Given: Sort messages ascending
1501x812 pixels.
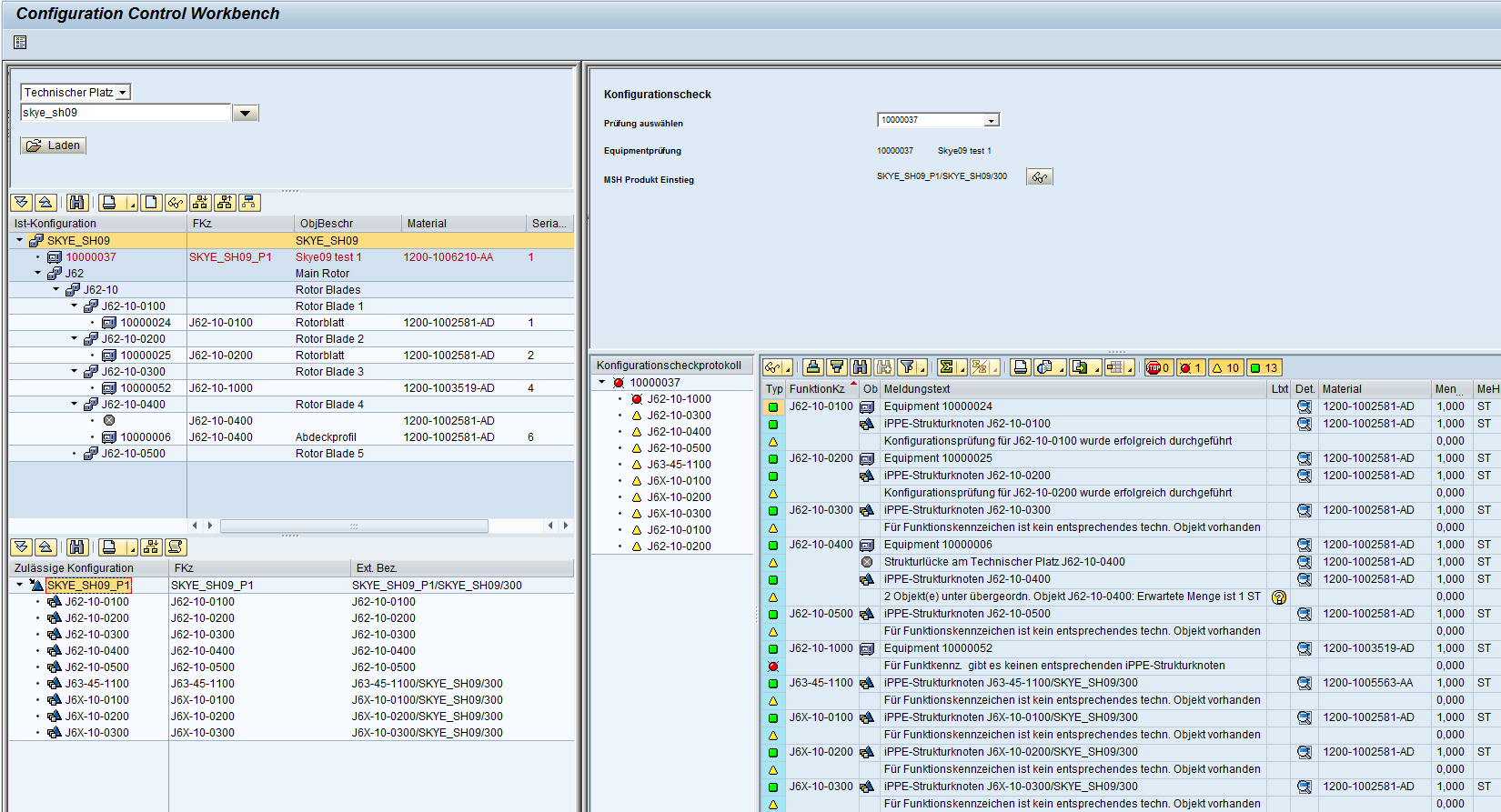Looking at the screenshot, I should tap(813, 367).
